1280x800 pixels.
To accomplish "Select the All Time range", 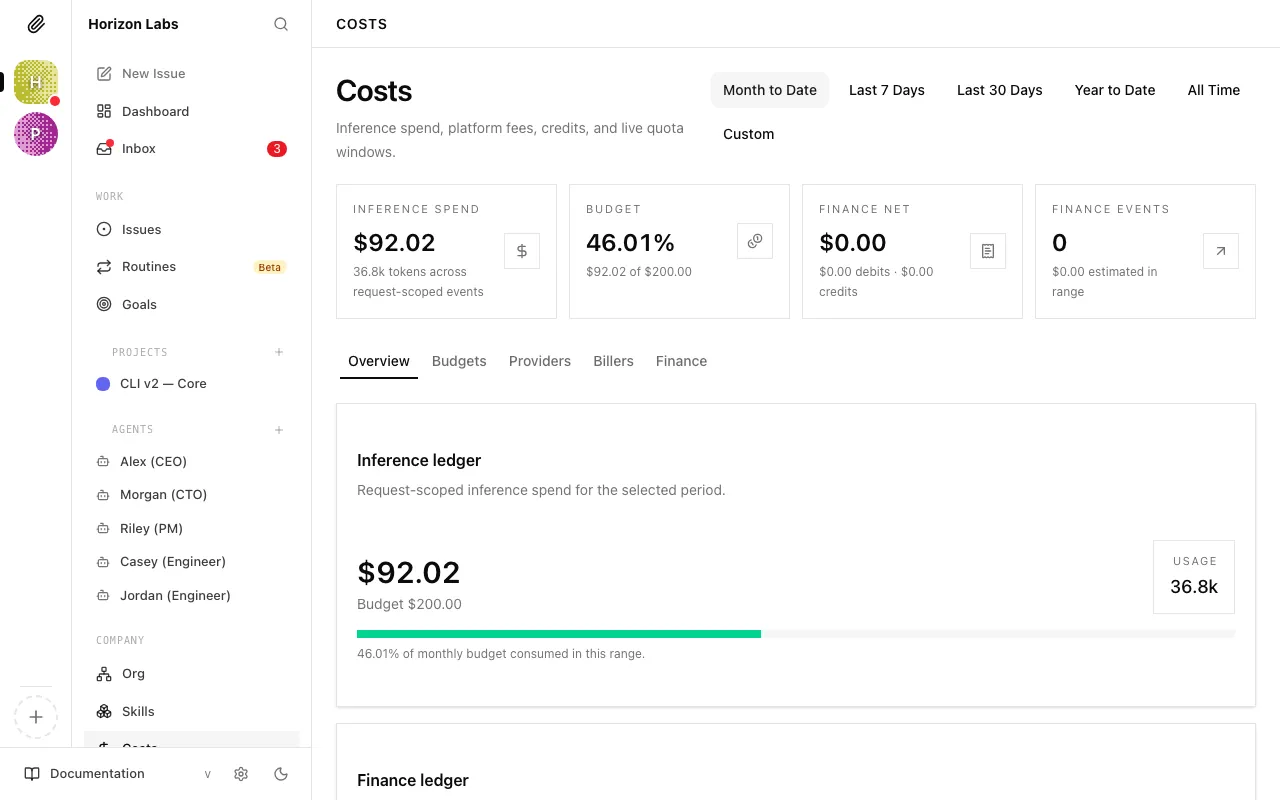I will (x=1214, y=90).
